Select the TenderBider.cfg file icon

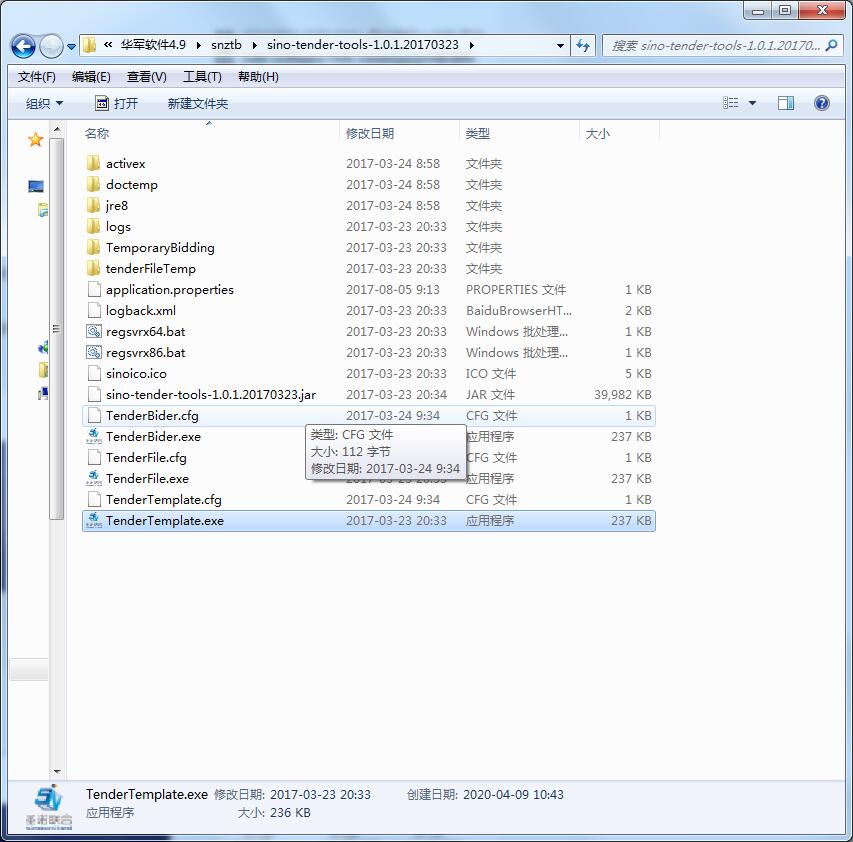coord(94,416)
